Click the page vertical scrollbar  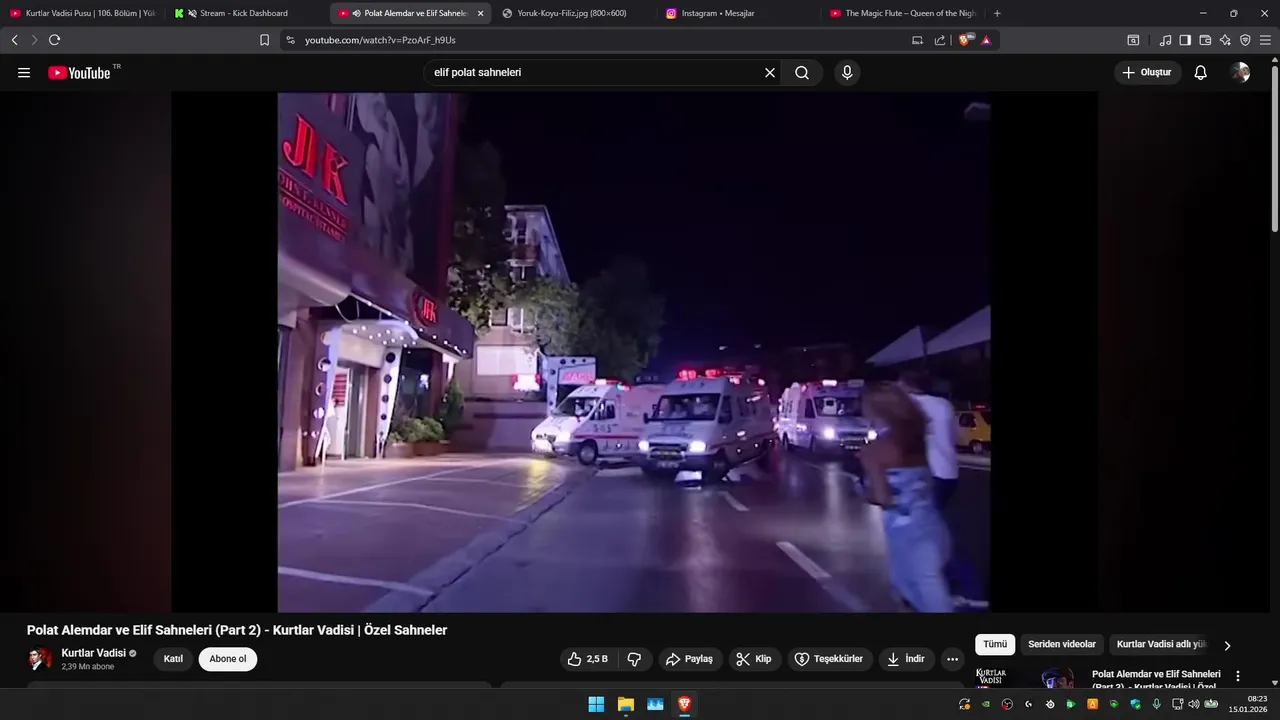1274,150
